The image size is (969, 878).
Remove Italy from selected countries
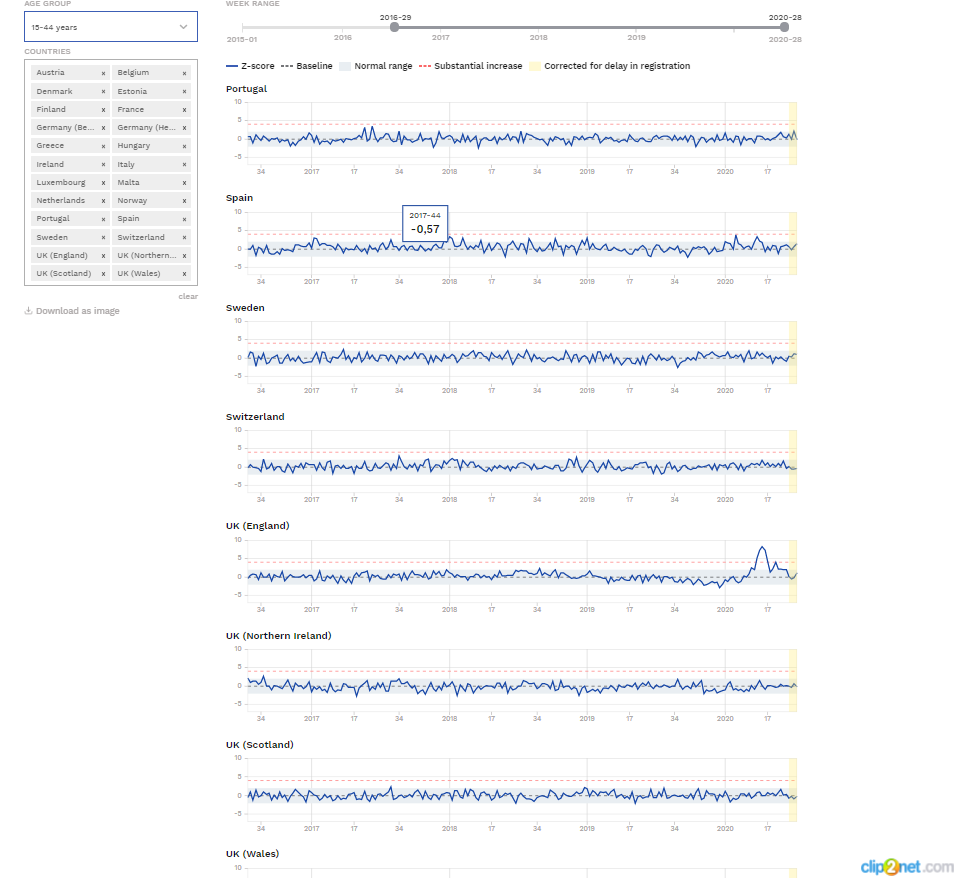click(x=184, y=164)
